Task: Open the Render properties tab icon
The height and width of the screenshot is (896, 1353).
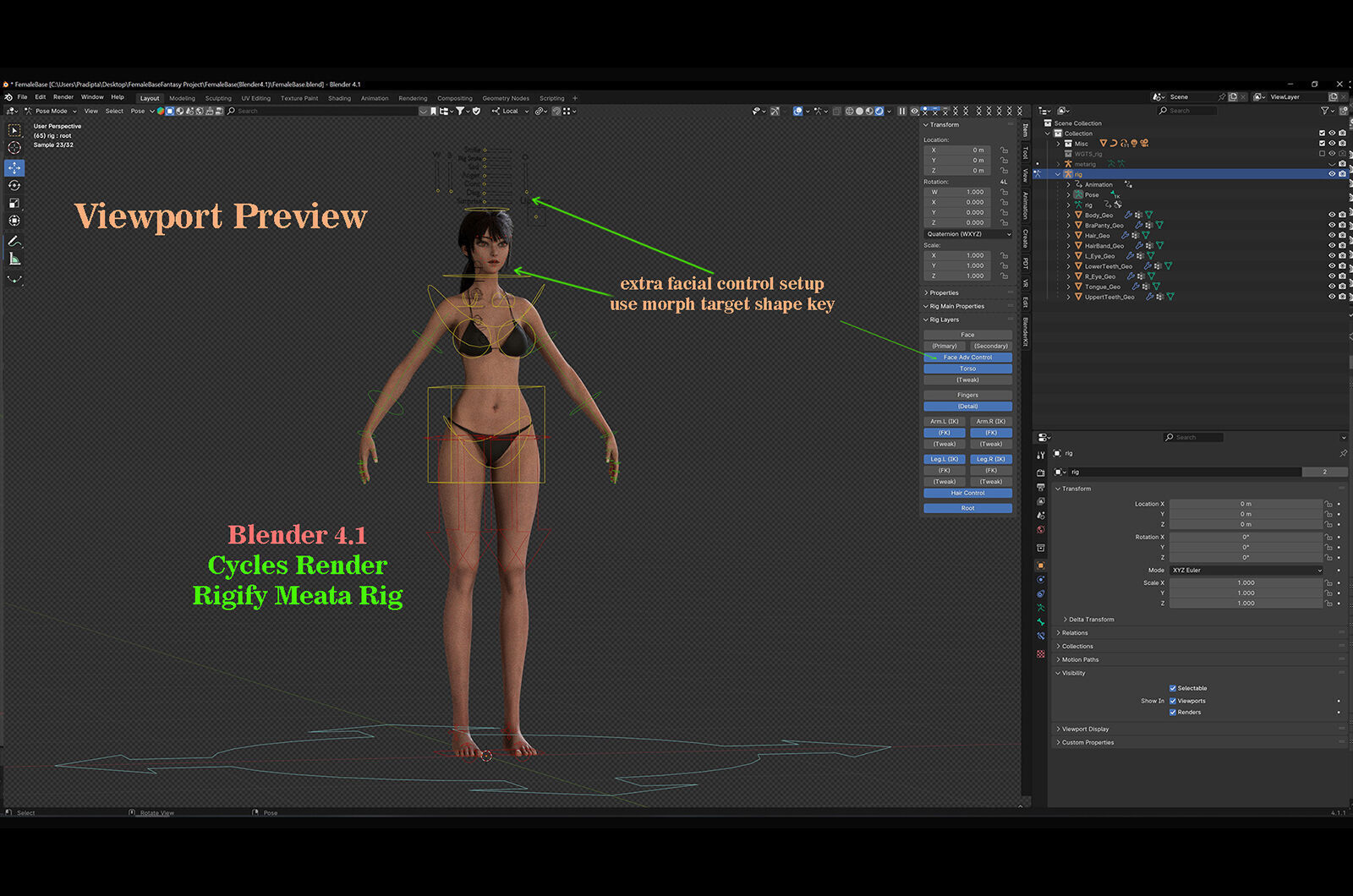Action: tap(1041, 473)
